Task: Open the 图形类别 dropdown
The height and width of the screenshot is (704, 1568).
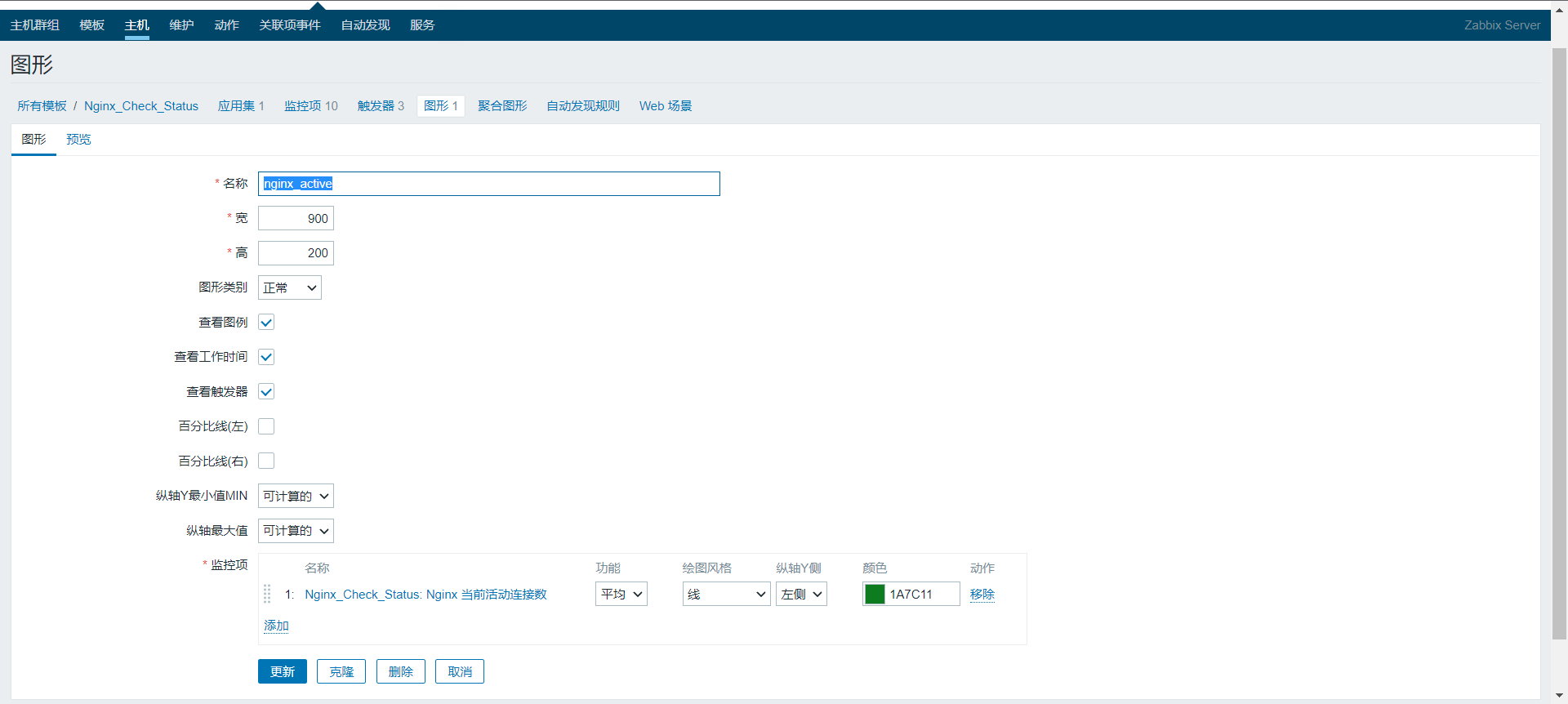Action: pyautogui.click(x=290, y=287)
